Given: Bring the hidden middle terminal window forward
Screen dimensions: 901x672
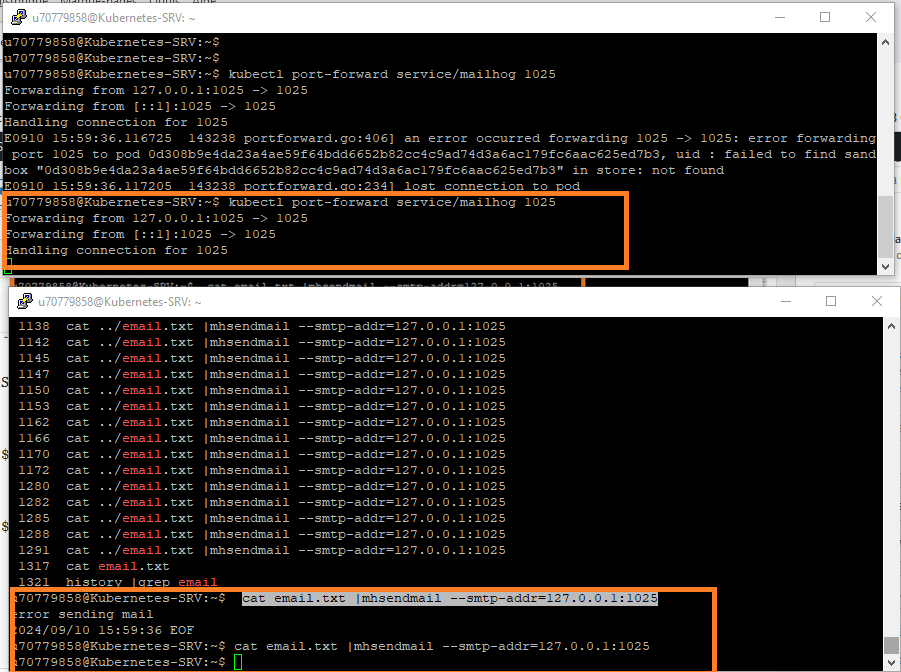Looking at the screenshot, I should [300, 285].
